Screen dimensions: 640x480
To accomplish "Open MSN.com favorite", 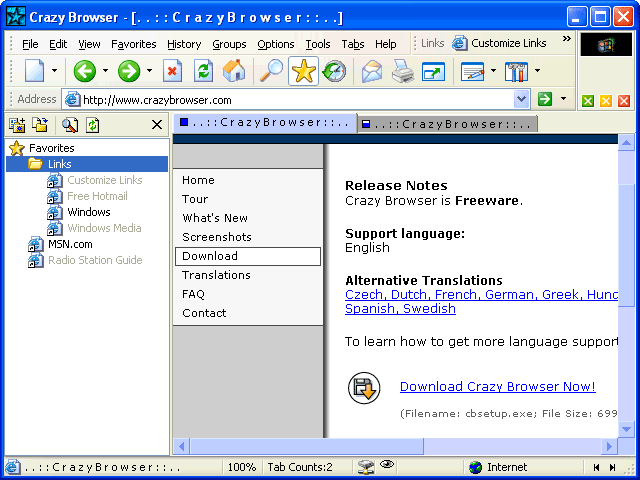I will click(x=70, y=244).
